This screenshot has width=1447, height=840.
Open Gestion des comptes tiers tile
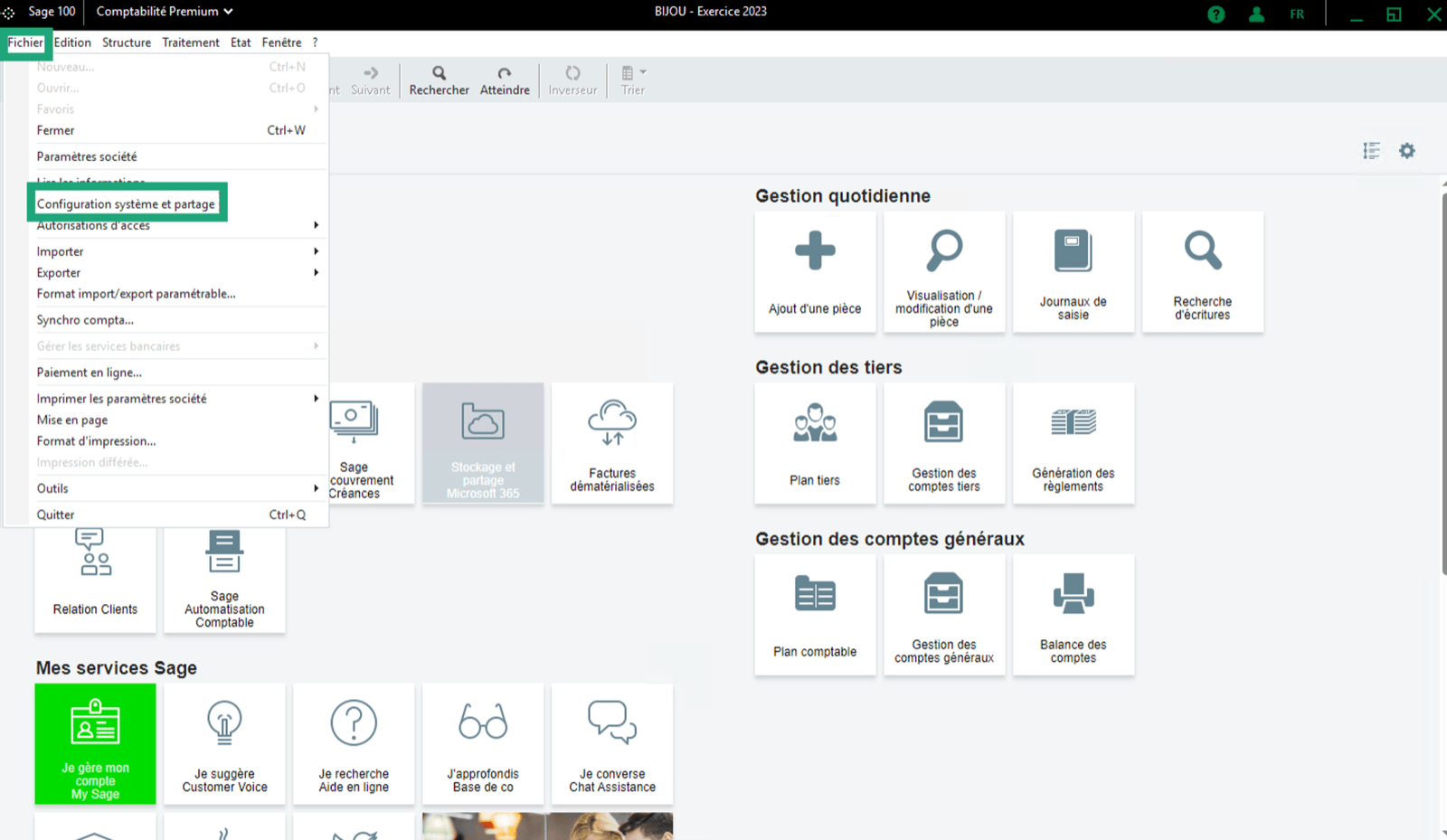coord(944,443)
